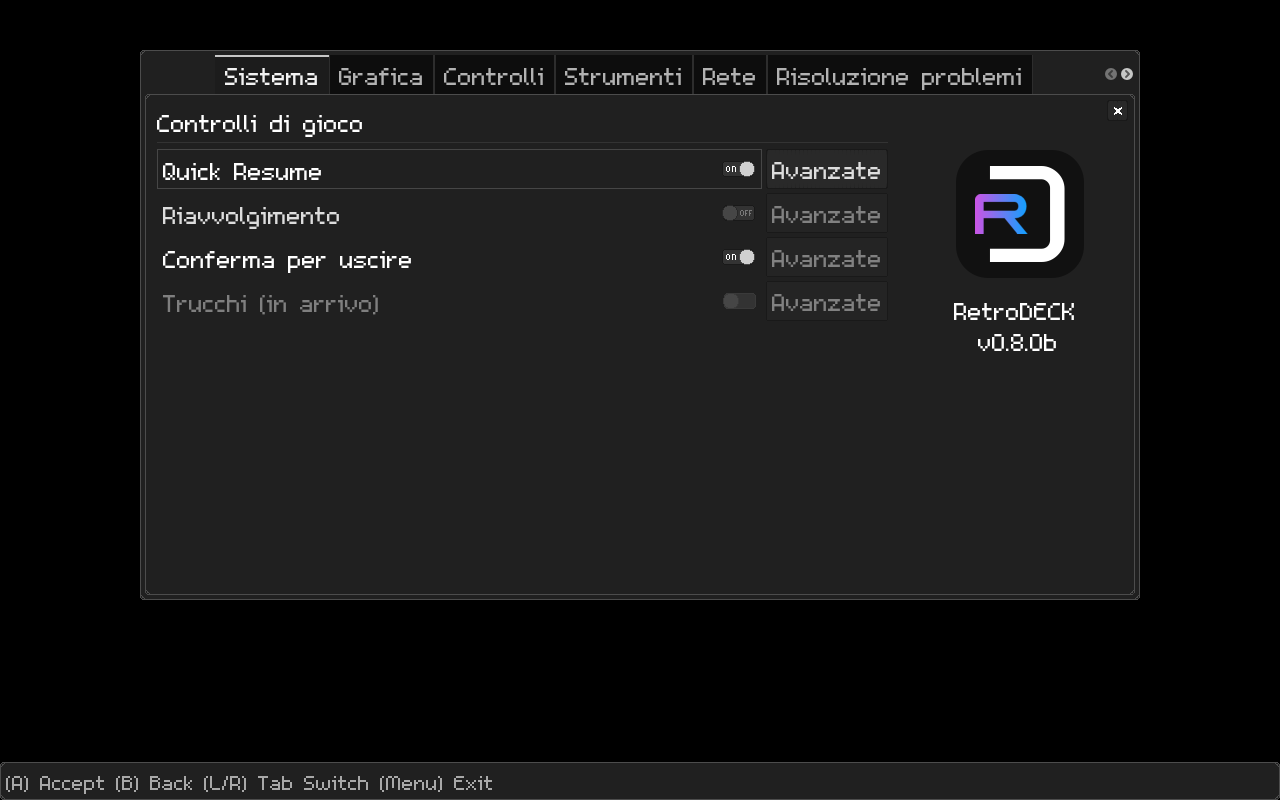The height and width of the screenshot is (800, 1280).
Task: Click the left tab scroll arrow
Action: pos(1110,74)
